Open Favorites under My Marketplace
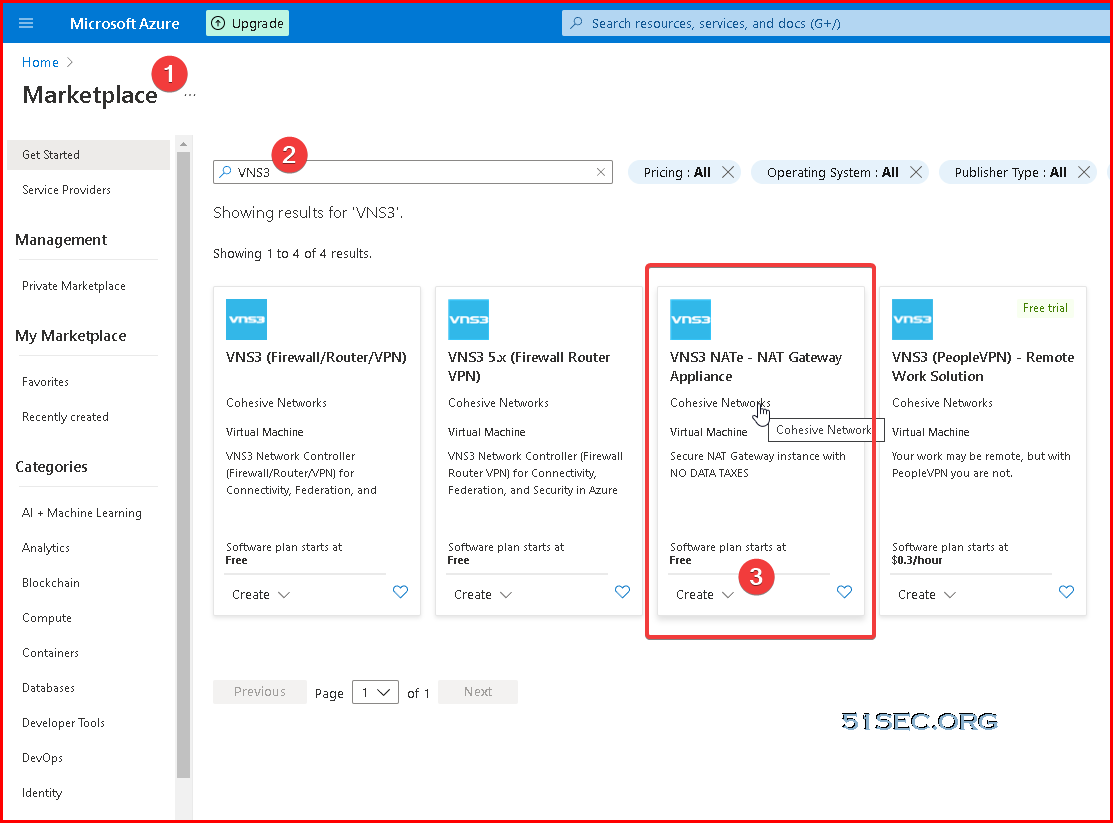 (x=45, y=381)
